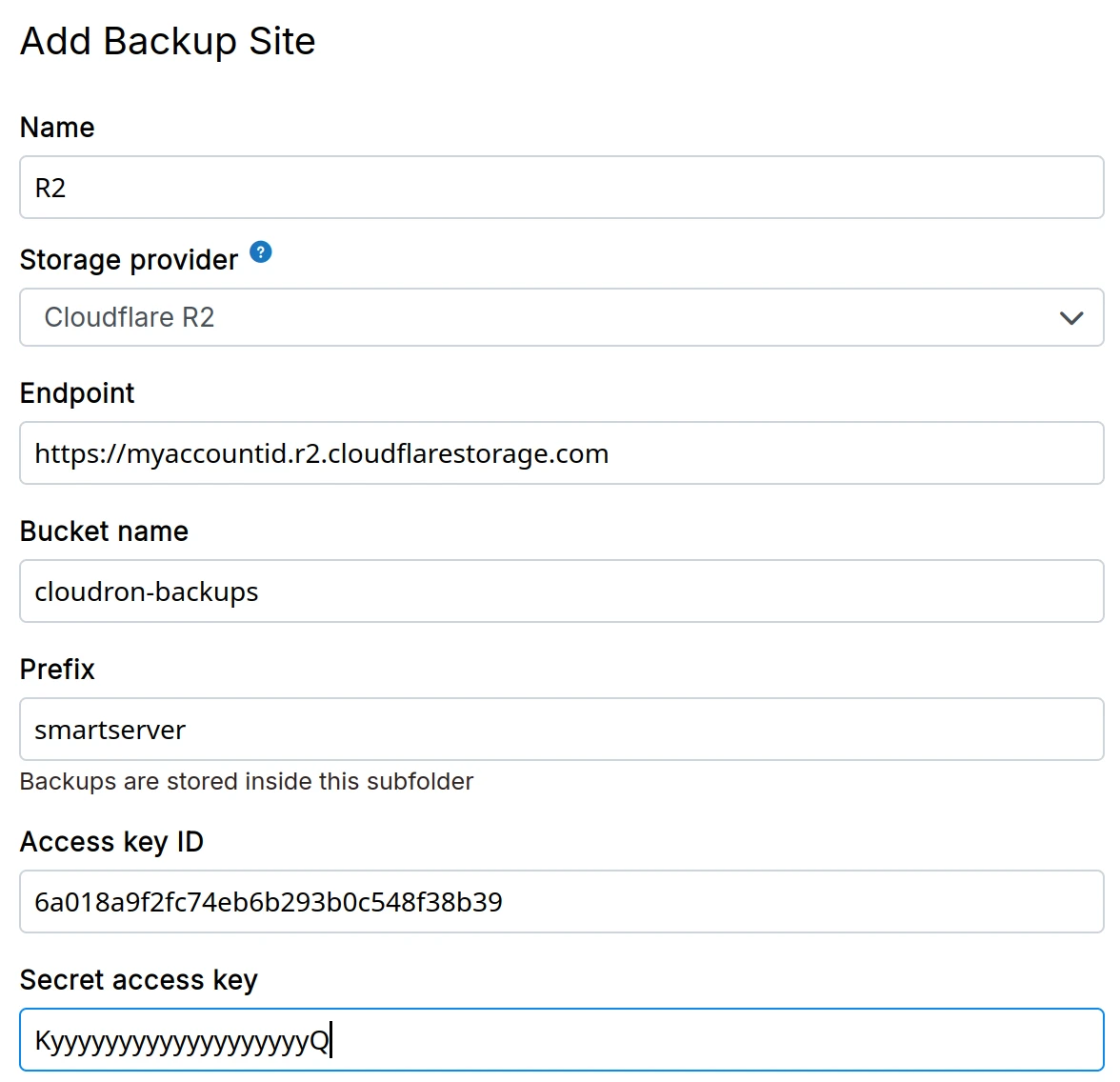Focus the Prefix field containing smartserver
The width and height of the screenshot is (1120, 1082).
coord(560,729)
